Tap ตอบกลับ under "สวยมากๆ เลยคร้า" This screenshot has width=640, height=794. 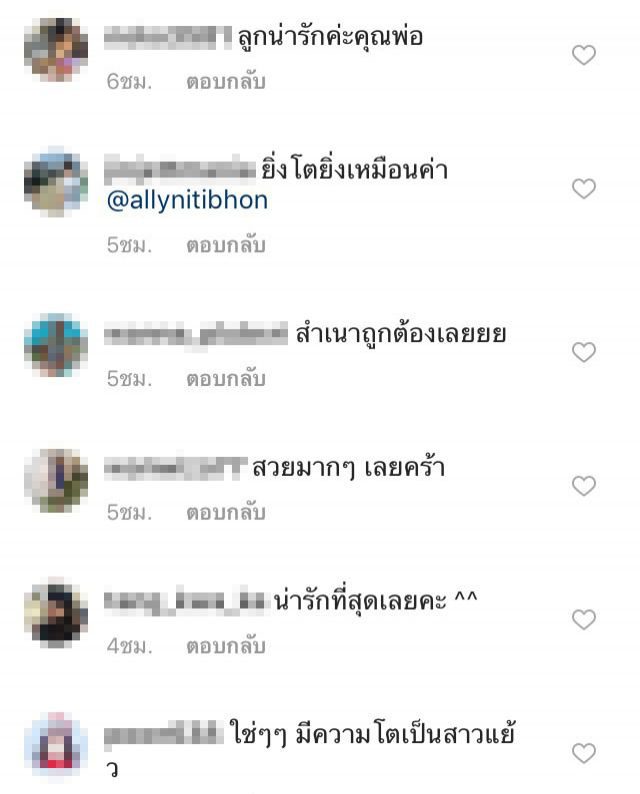[226, 512]
